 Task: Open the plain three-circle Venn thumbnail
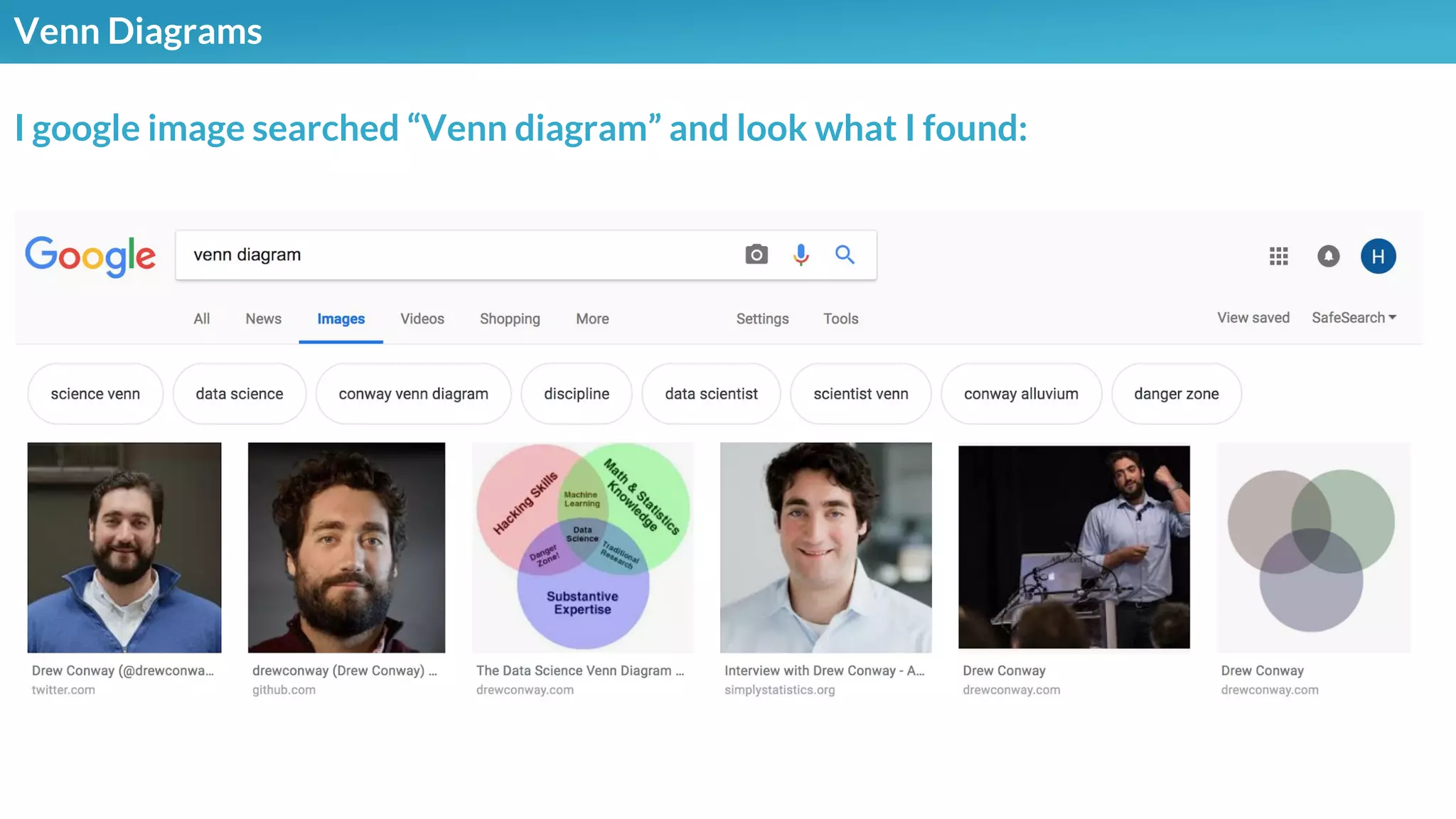tap(1313, 547)
